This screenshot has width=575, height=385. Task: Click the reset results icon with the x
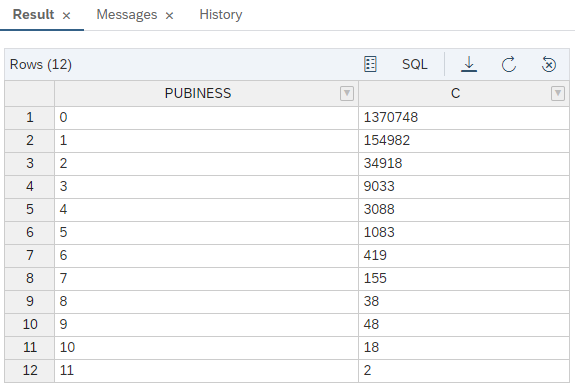[x=549, y=65]
